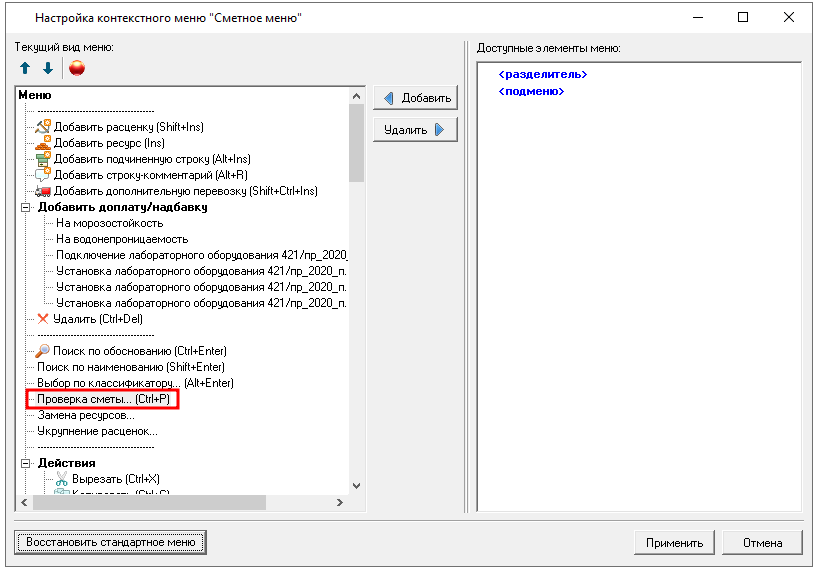Screen dimensions: 821x571
Task: Click the tree scrollbar down arrow
Action: pyautogui.click(x=357, y=485)
